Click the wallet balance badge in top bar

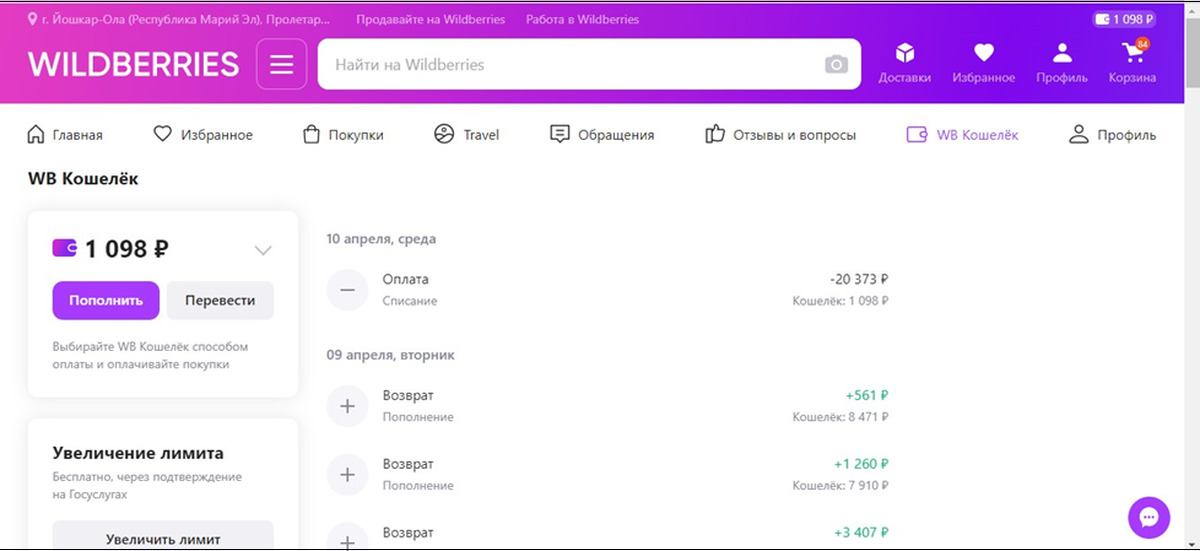1125,19
